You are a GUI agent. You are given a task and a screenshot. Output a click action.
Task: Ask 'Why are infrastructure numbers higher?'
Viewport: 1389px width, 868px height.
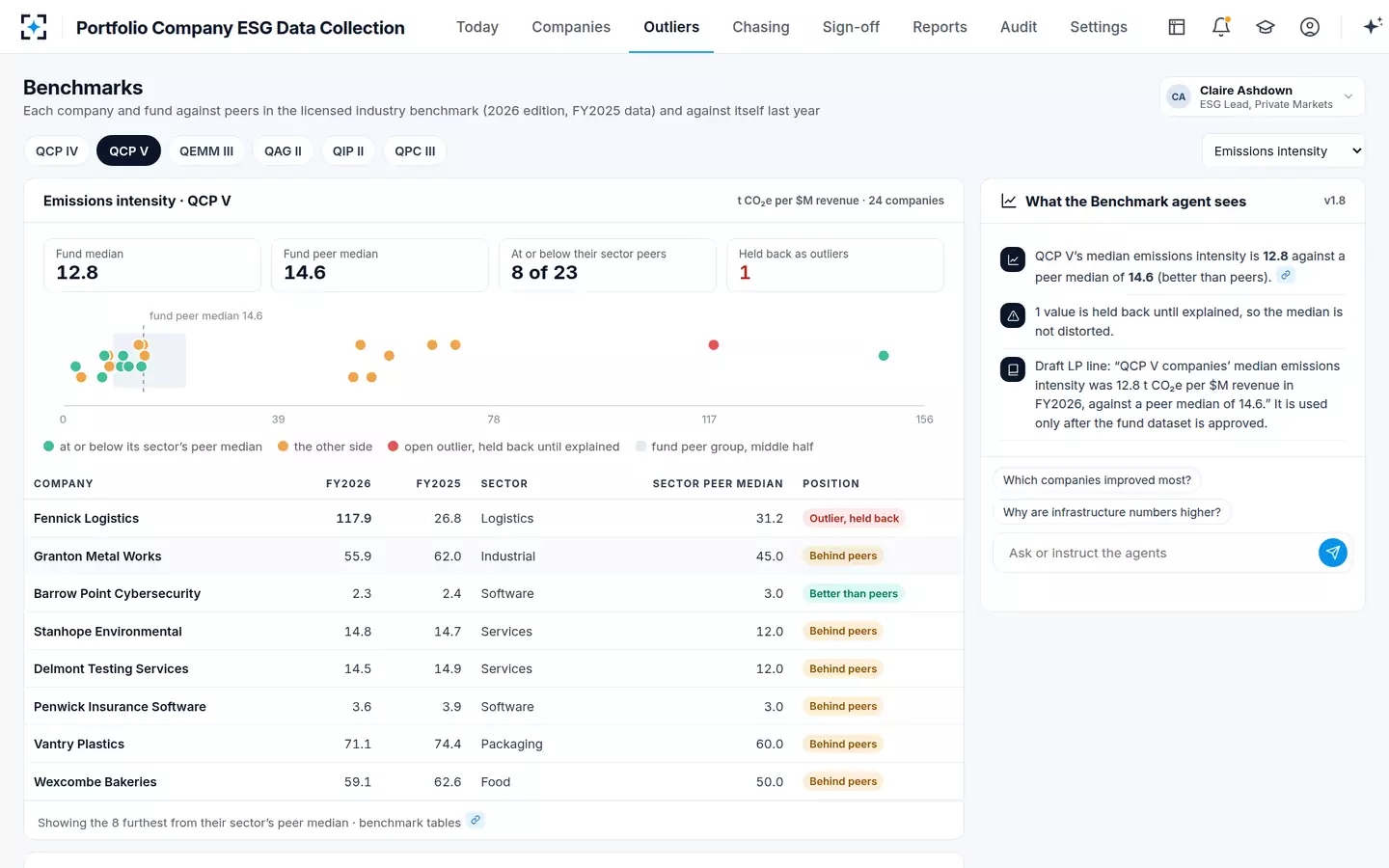tap(1112, 512)
